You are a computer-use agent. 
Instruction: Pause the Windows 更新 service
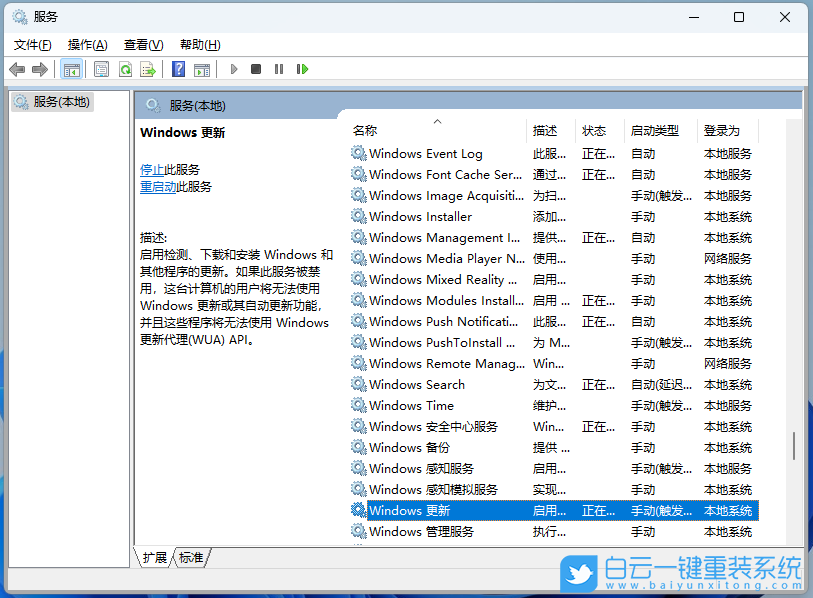tap(281, 69)
